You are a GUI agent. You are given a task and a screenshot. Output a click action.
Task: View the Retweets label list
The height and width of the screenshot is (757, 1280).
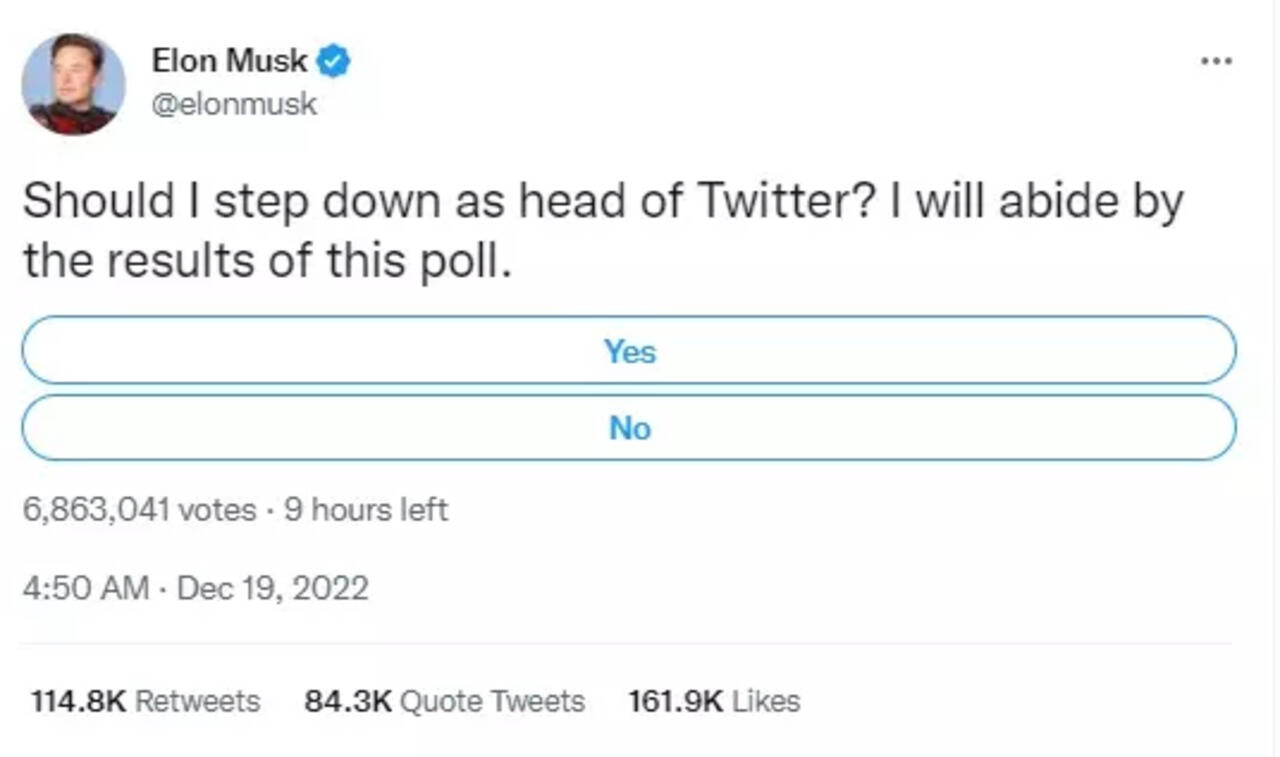[197, 701]
